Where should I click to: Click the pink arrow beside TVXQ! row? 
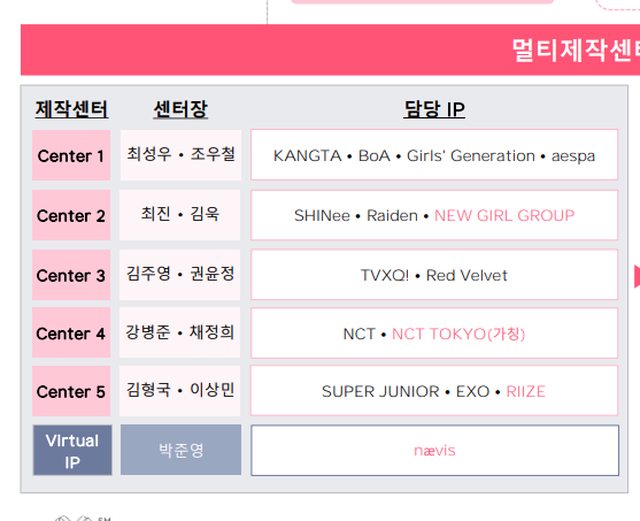click(635, 275)
